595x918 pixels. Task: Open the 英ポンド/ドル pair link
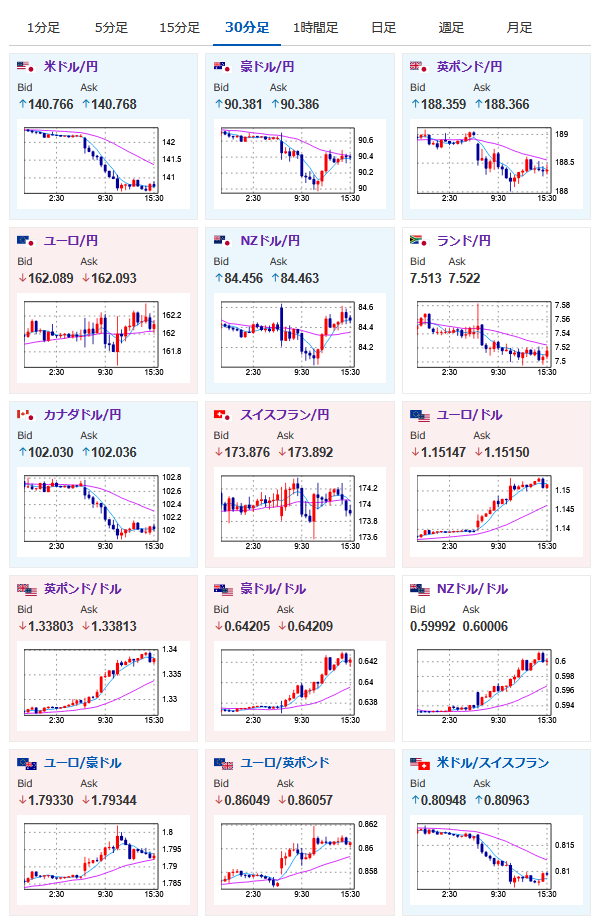(83, 588)
